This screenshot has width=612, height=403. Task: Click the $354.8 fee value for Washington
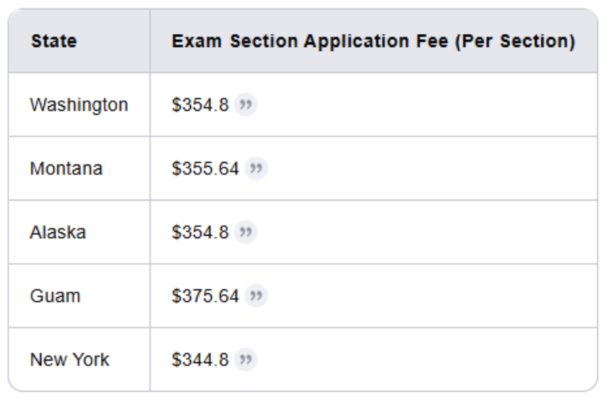coord(200,105)
